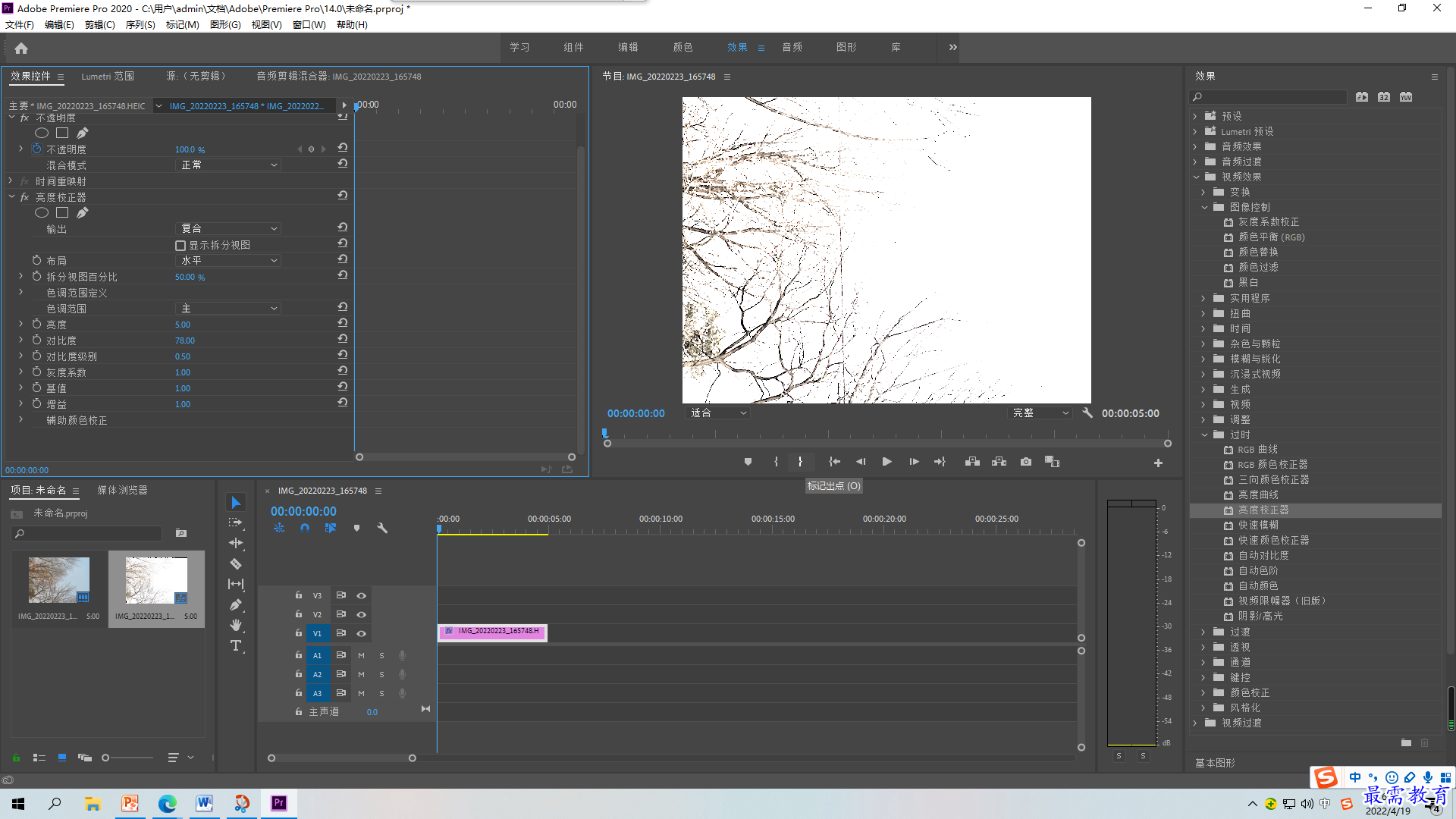The height and width of the screenshot is (819, 1456).
Task: Open the 序列(S) menu
Action: click(140, 24)
